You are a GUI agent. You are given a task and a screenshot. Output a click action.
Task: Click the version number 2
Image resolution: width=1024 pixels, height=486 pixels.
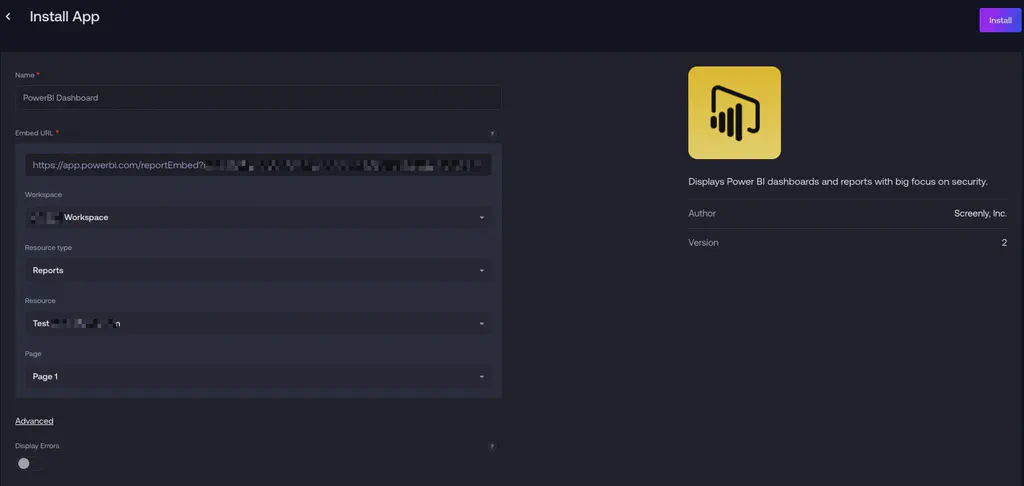(1004, 242)
